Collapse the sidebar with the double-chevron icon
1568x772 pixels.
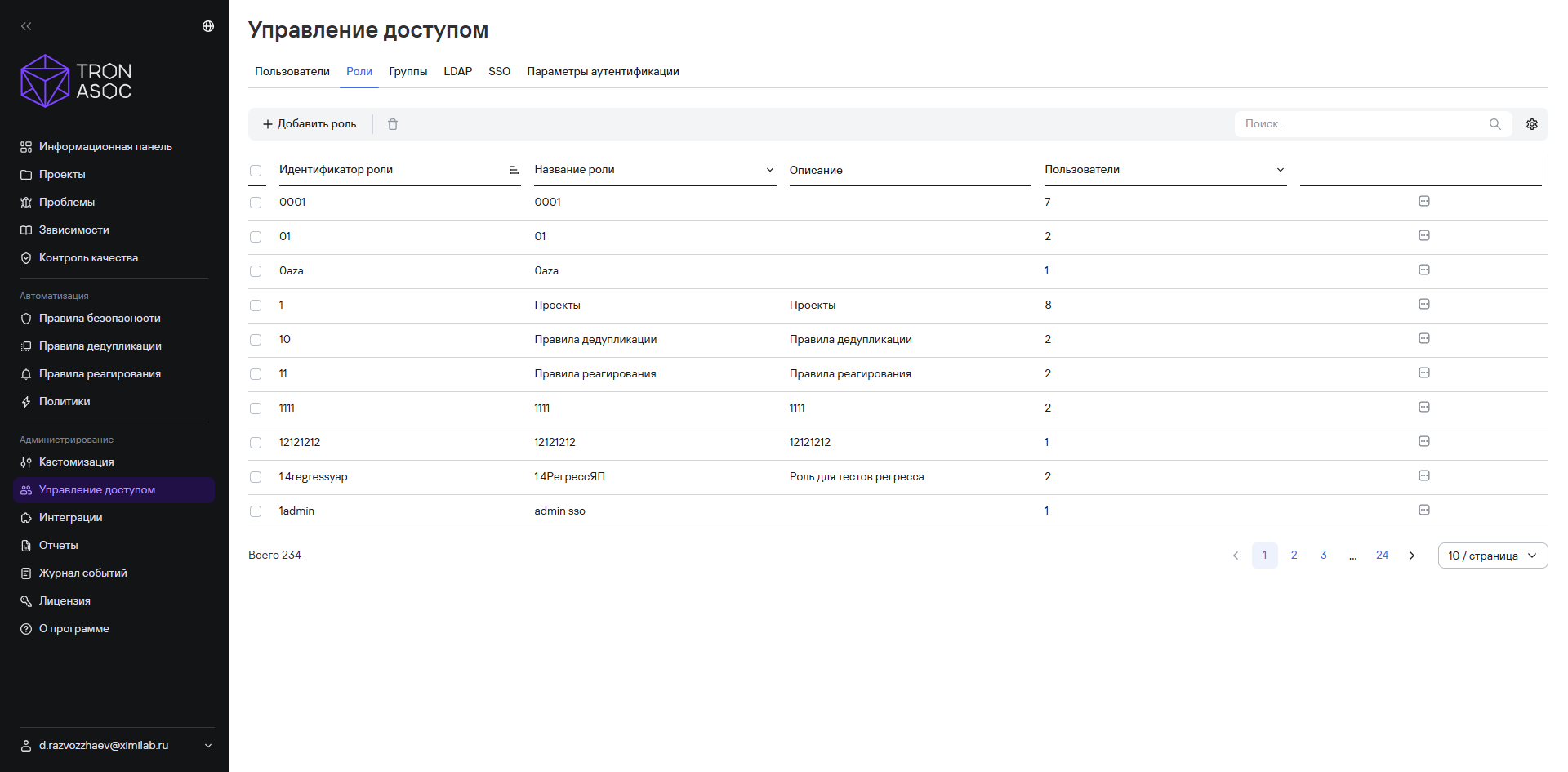(x=26, y=26)
